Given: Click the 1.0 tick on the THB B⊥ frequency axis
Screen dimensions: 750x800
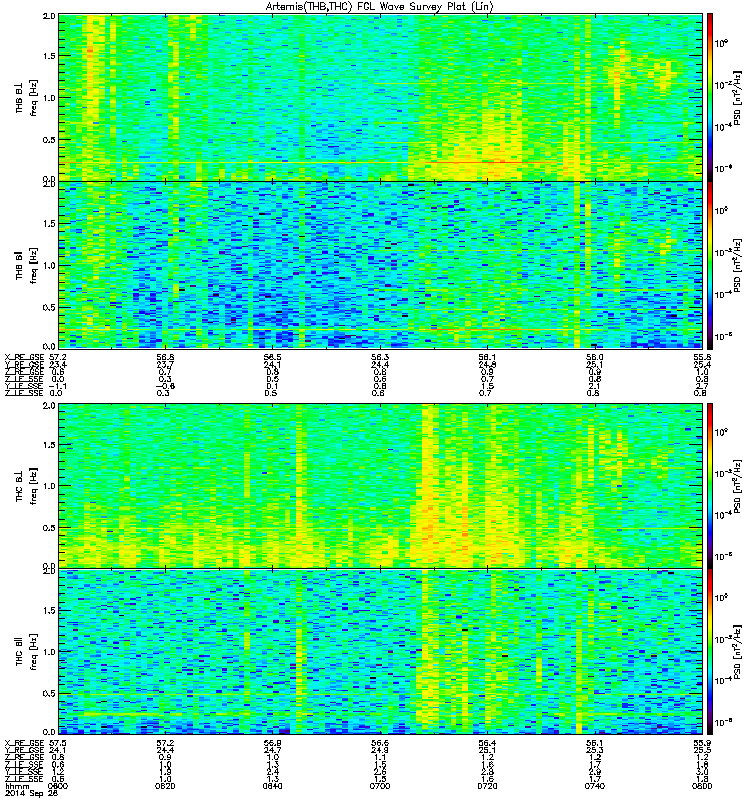Looking at the screenshot, I should point(49,98).
